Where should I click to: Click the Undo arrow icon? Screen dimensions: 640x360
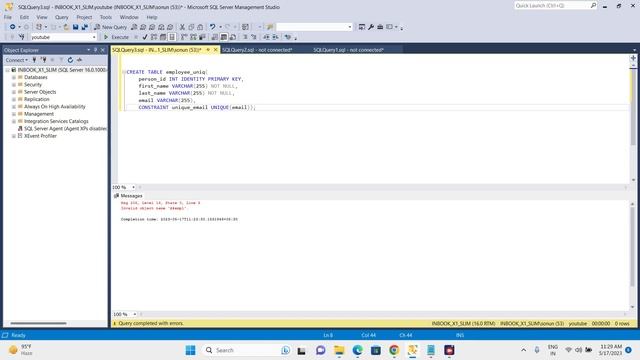(213, 27)
